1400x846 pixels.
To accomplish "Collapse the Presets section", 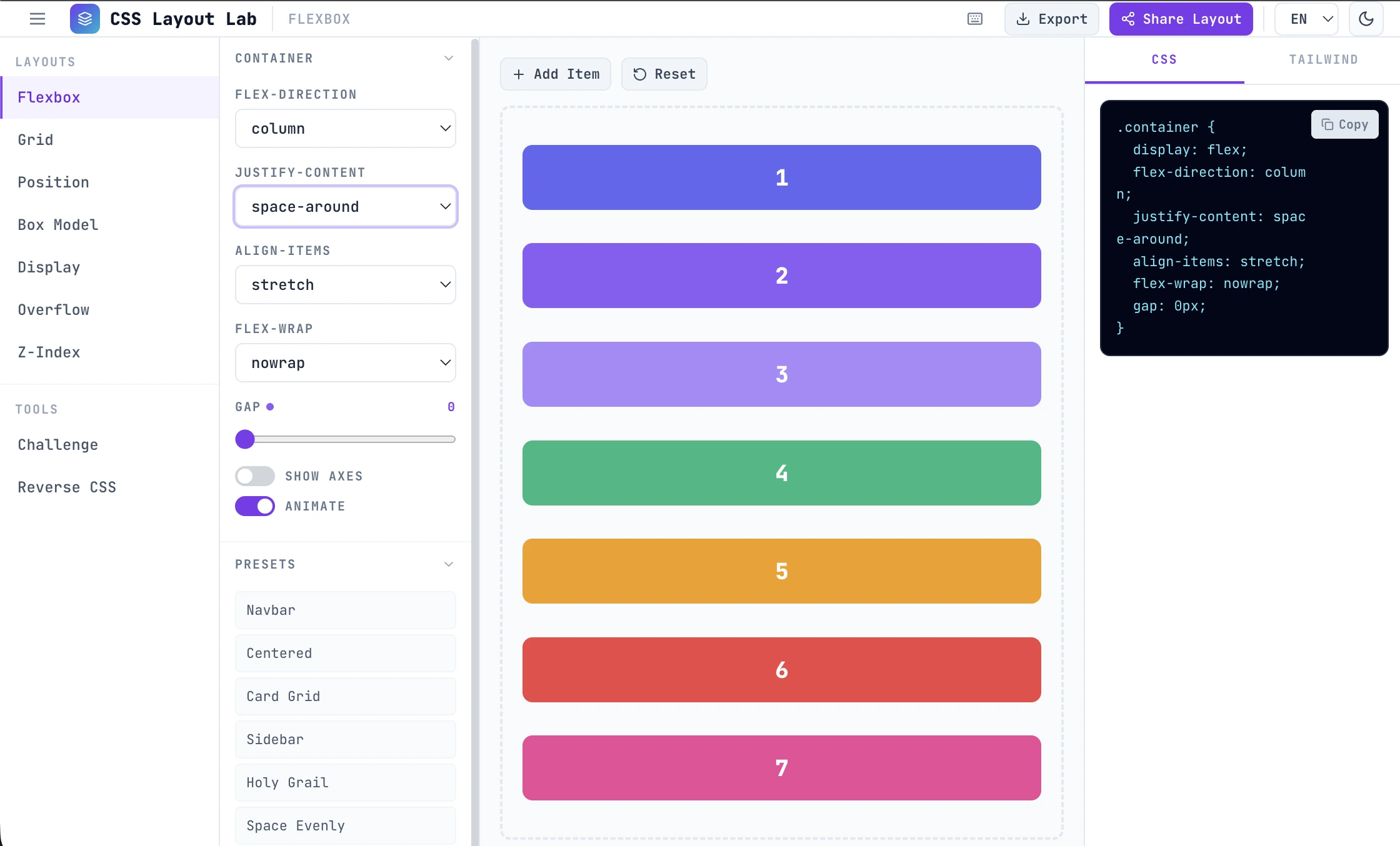I will [x=448, y=564].
